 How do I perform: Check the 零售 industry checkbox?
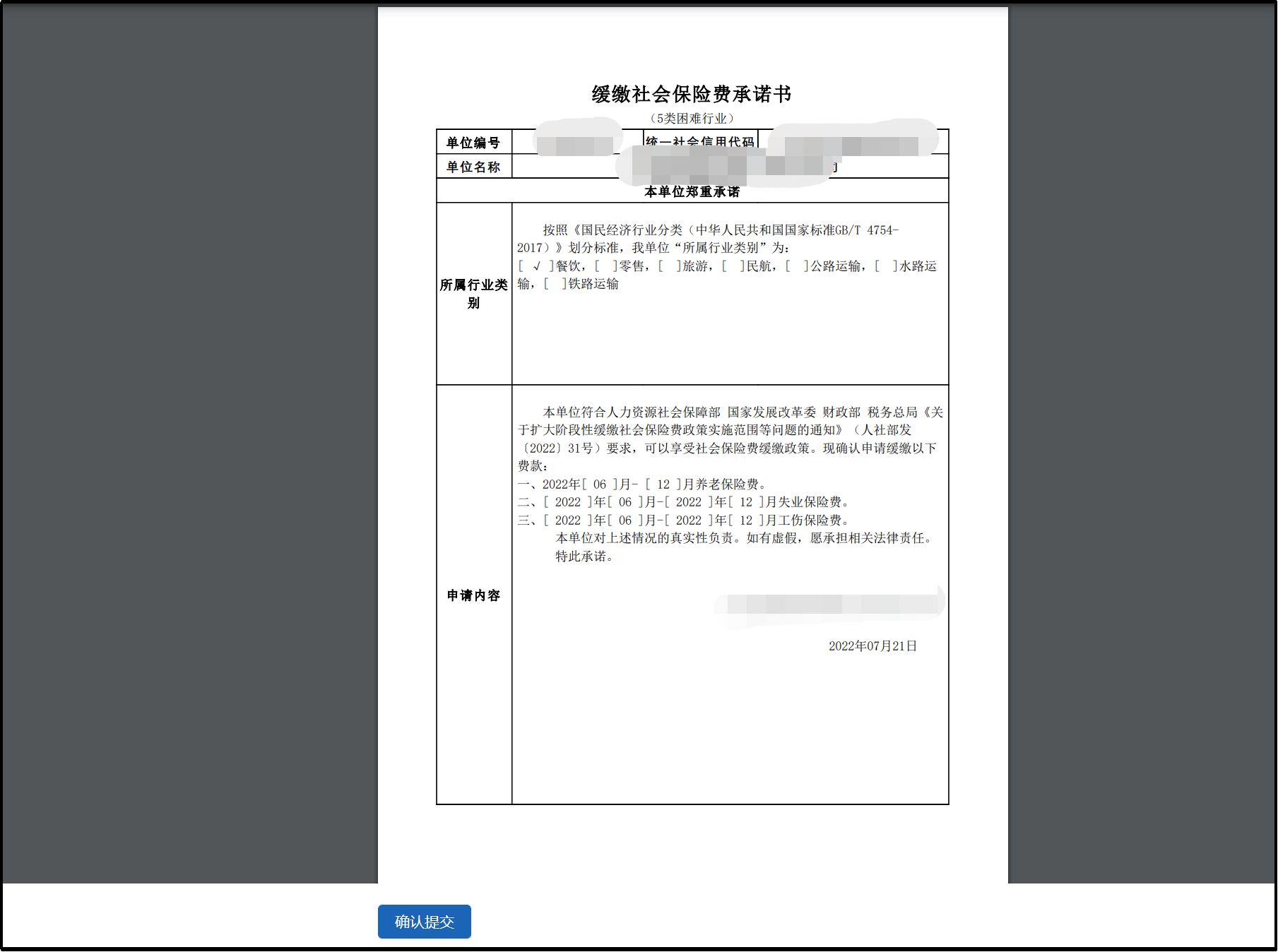[x=605, y=267]
